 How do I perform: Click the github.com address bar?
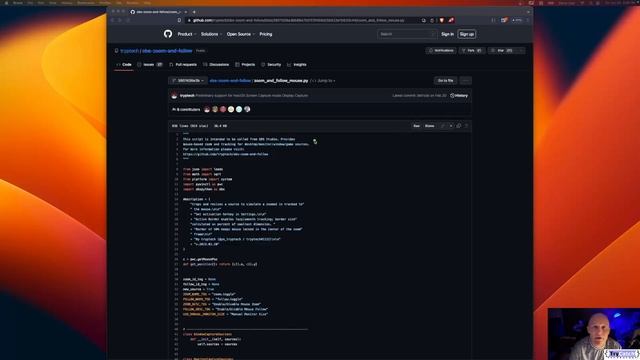(302, 20)
